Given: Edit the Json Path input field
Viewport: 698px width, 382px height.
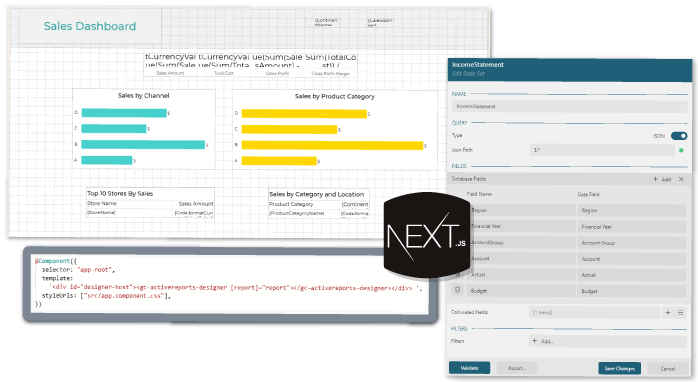Looking at the screenshot, I should click(602, 150).
